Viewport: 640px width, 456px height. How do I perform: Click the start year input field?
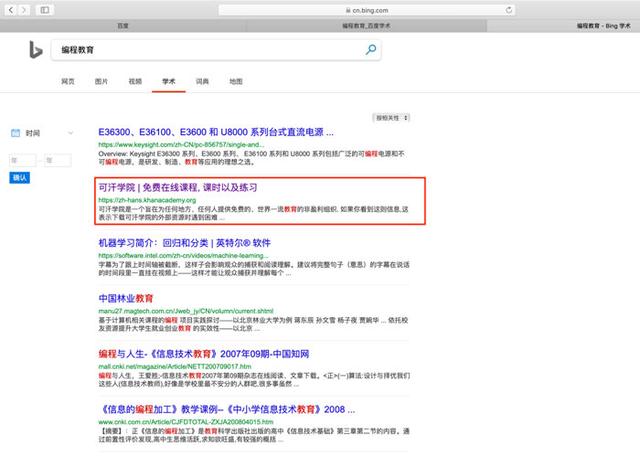(x=23, y=160)
